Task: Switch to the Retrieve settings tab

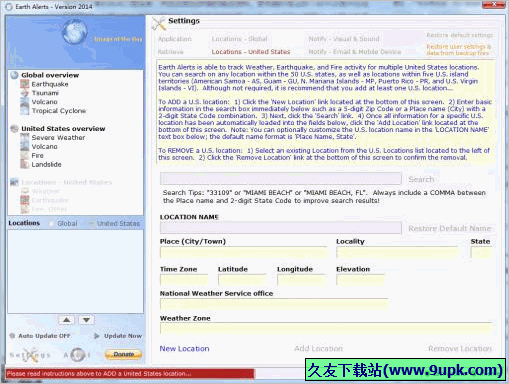Action: (x=171, y=52)
